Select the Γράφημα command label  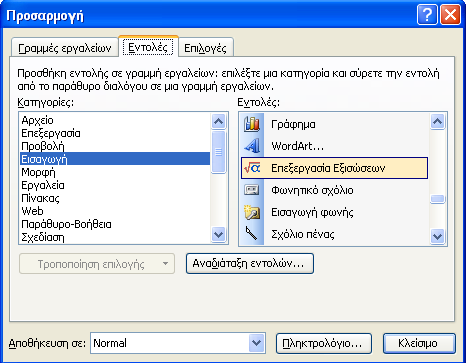pyautogui.click(x=293, y=124)
